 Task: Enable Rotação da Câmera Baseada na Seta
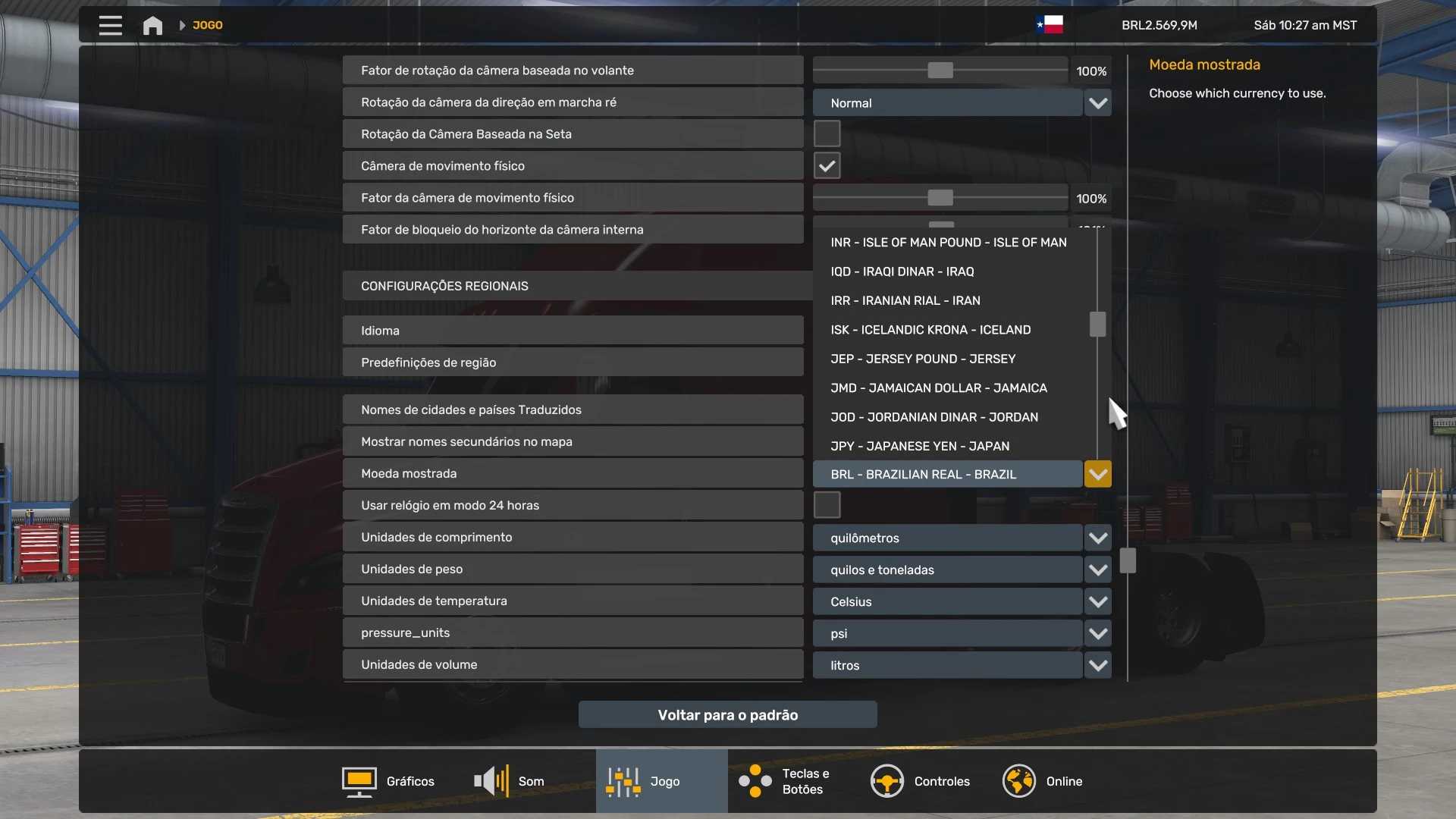(x=827, y=134)
